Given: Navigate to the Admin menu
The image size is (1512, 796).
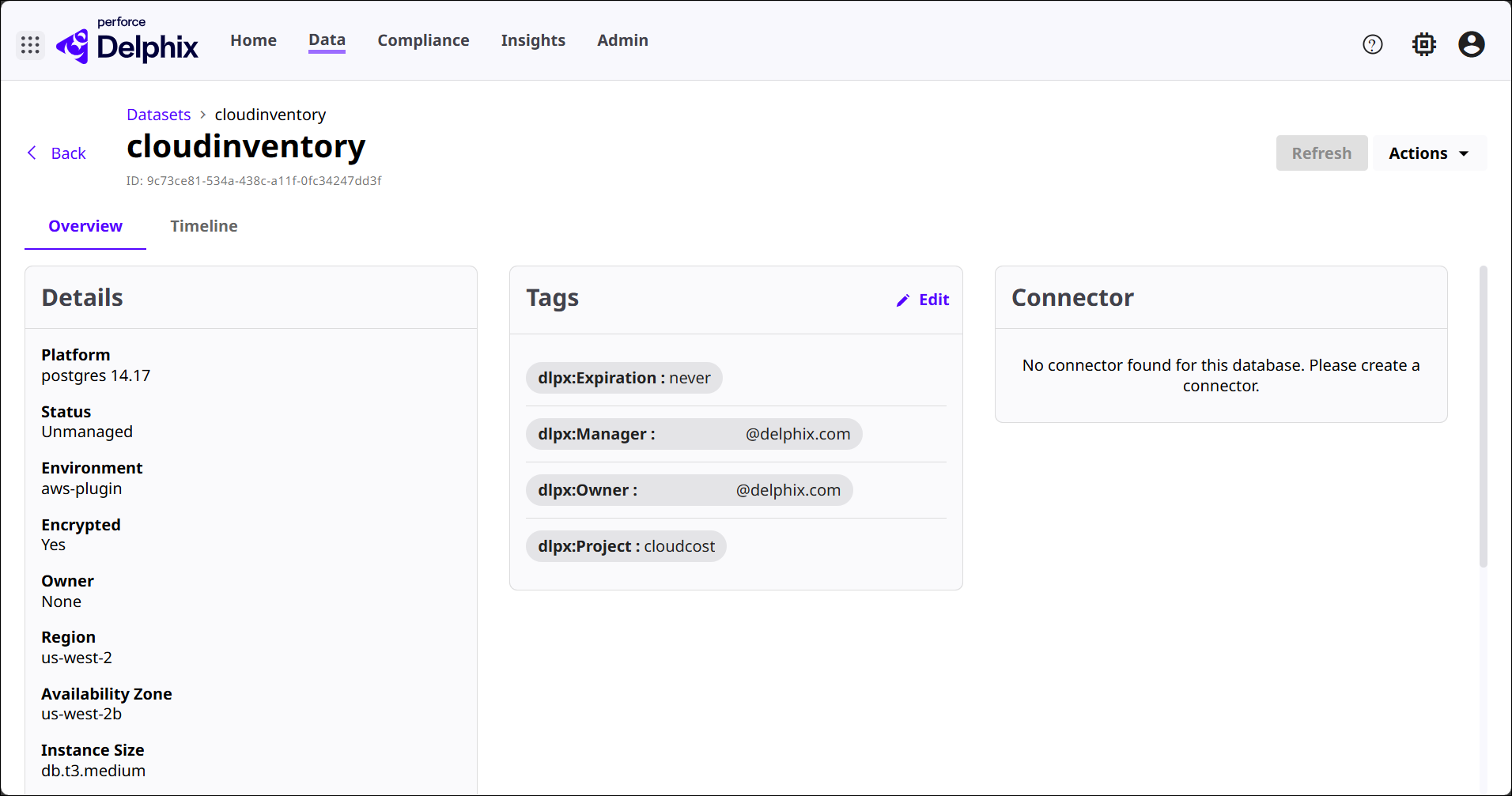Looking at the screenshot, I should (x=622, y=40).
